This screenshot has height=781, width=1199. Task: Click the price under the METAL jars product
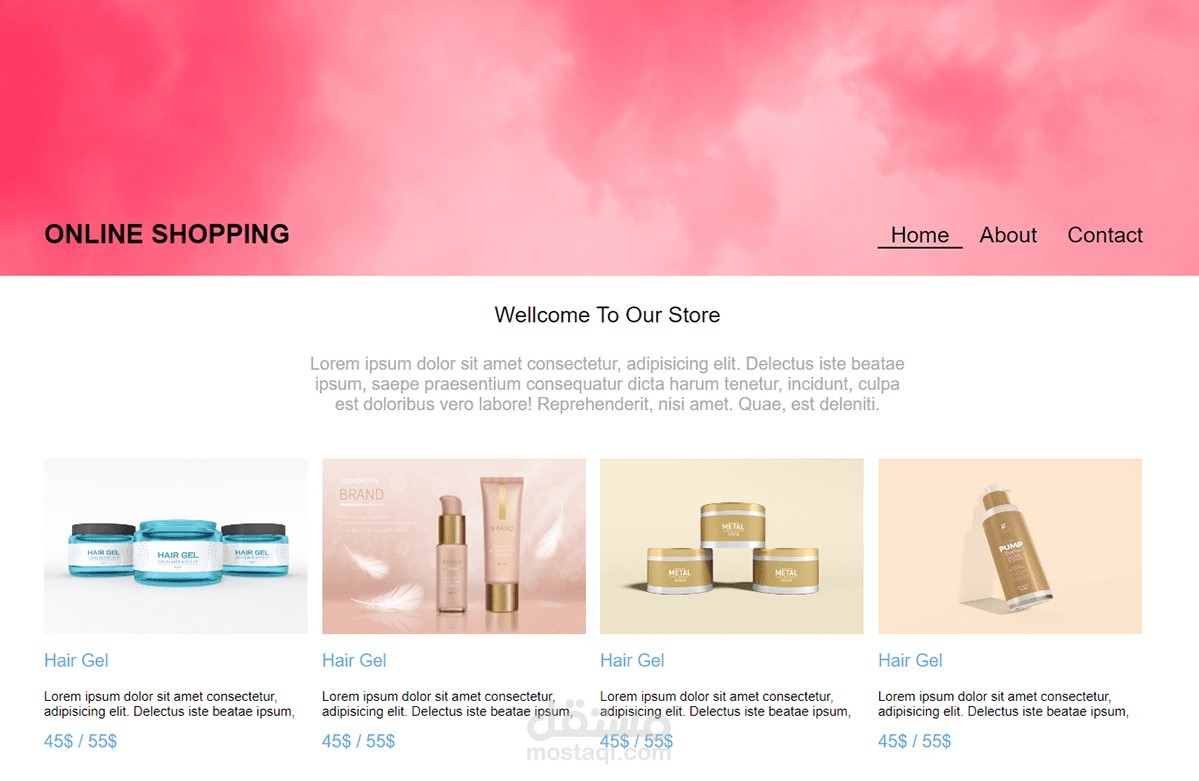pyautogui.click(x=637, y=741)
